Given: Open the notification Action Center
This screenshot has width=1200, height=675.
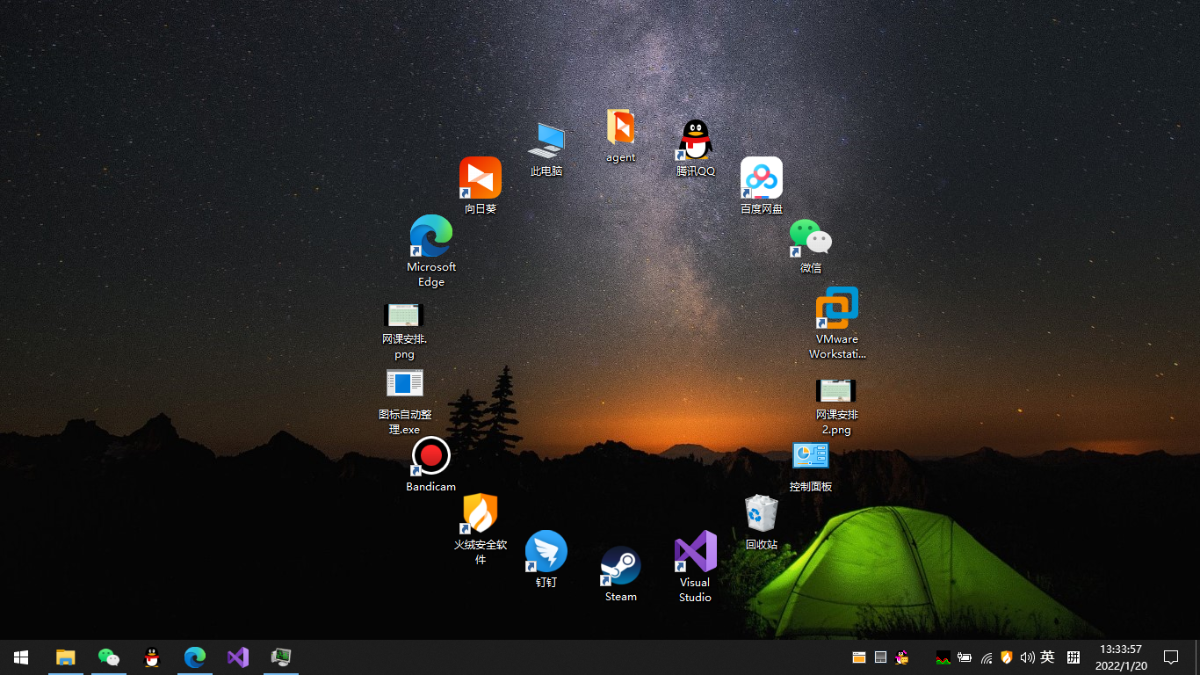Looking at the screenshot, I should pos(1171,657).
